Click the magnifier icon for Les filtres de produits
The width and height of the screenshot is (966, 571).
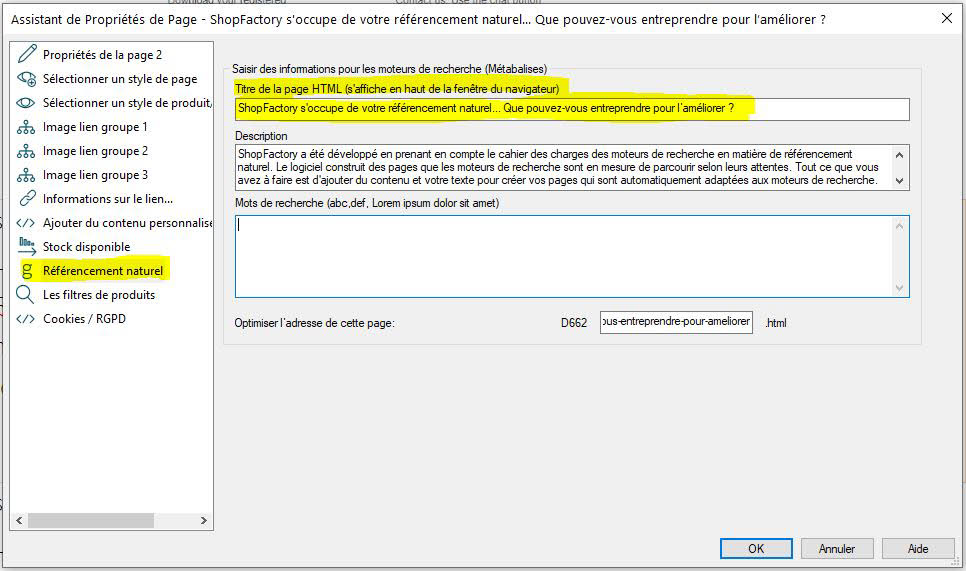27,295
